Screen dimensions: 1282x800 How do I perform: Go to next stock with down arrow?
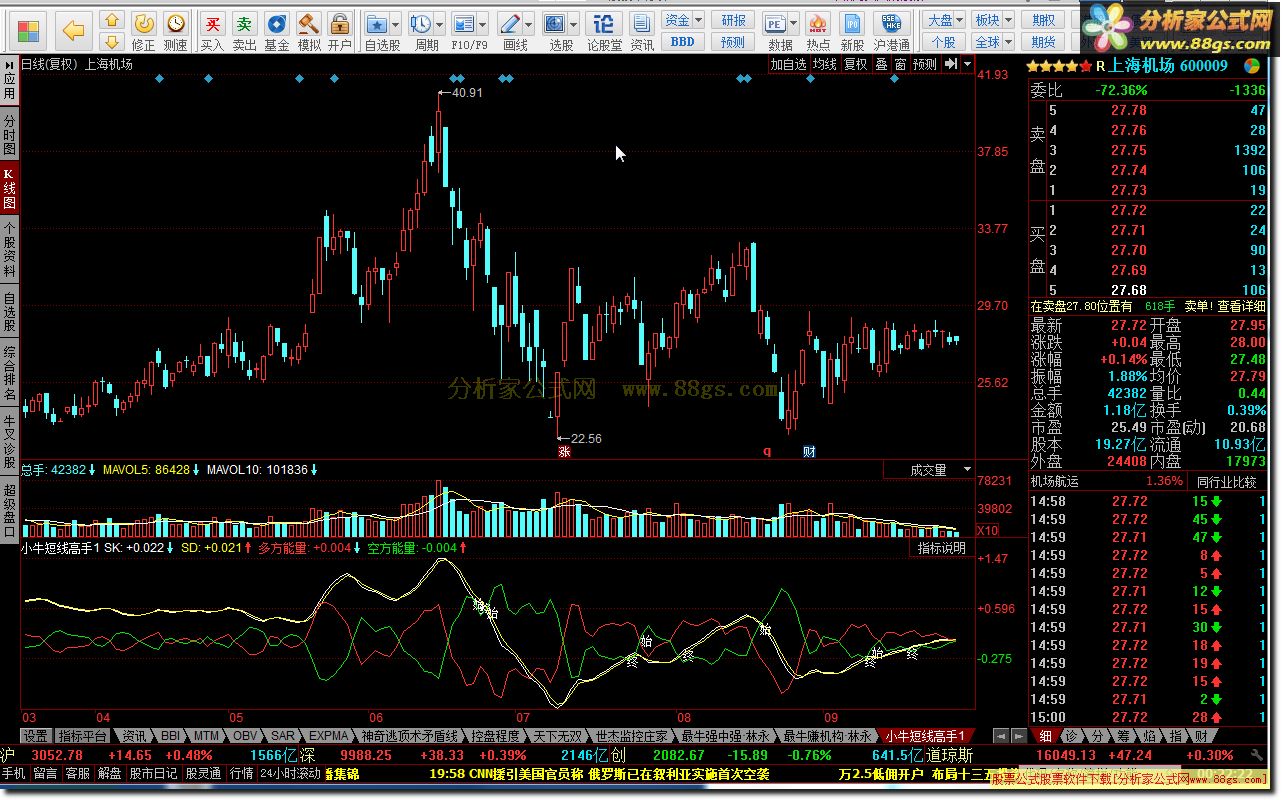[113, 41]
